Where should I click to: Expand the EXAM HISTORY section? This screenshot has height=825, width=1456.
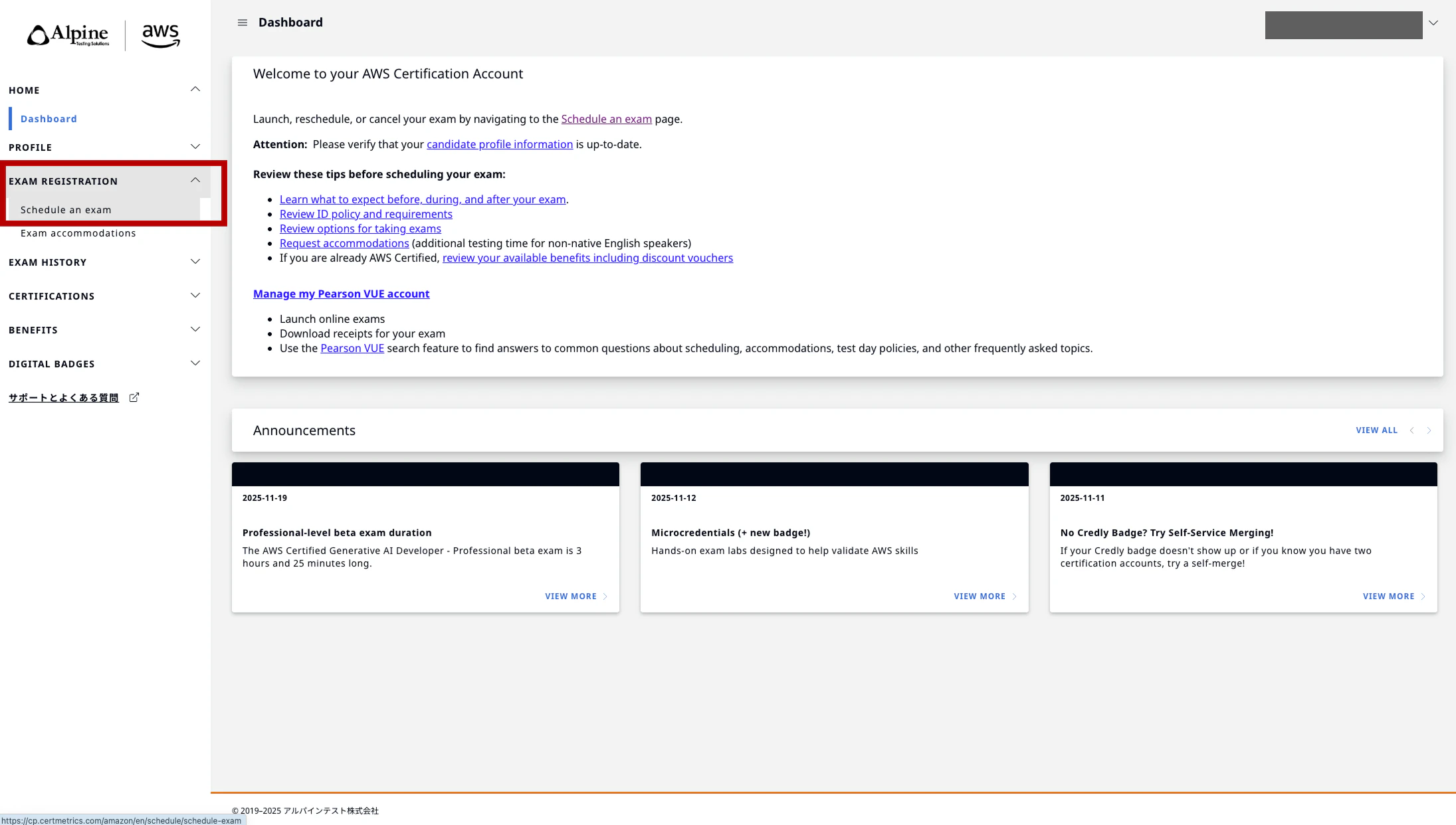(x=195, y=262)
